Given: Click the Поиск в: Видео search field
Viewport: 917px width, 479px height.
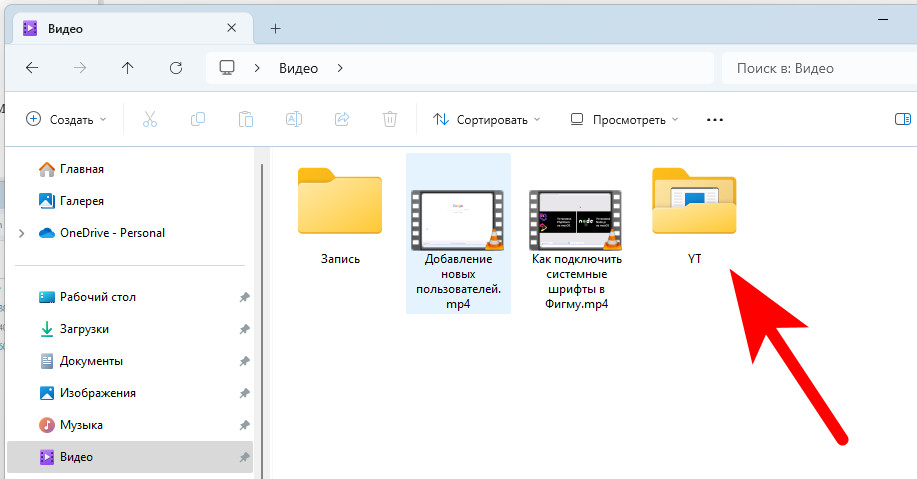Looking at the screenshot, I should point(815,68).
